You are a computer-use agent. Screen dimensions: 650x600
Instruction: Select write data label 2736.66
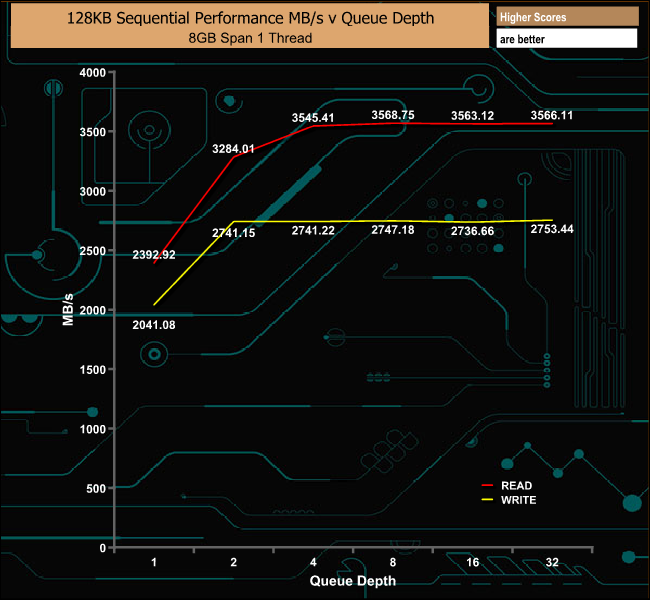[x=472, y=231]
